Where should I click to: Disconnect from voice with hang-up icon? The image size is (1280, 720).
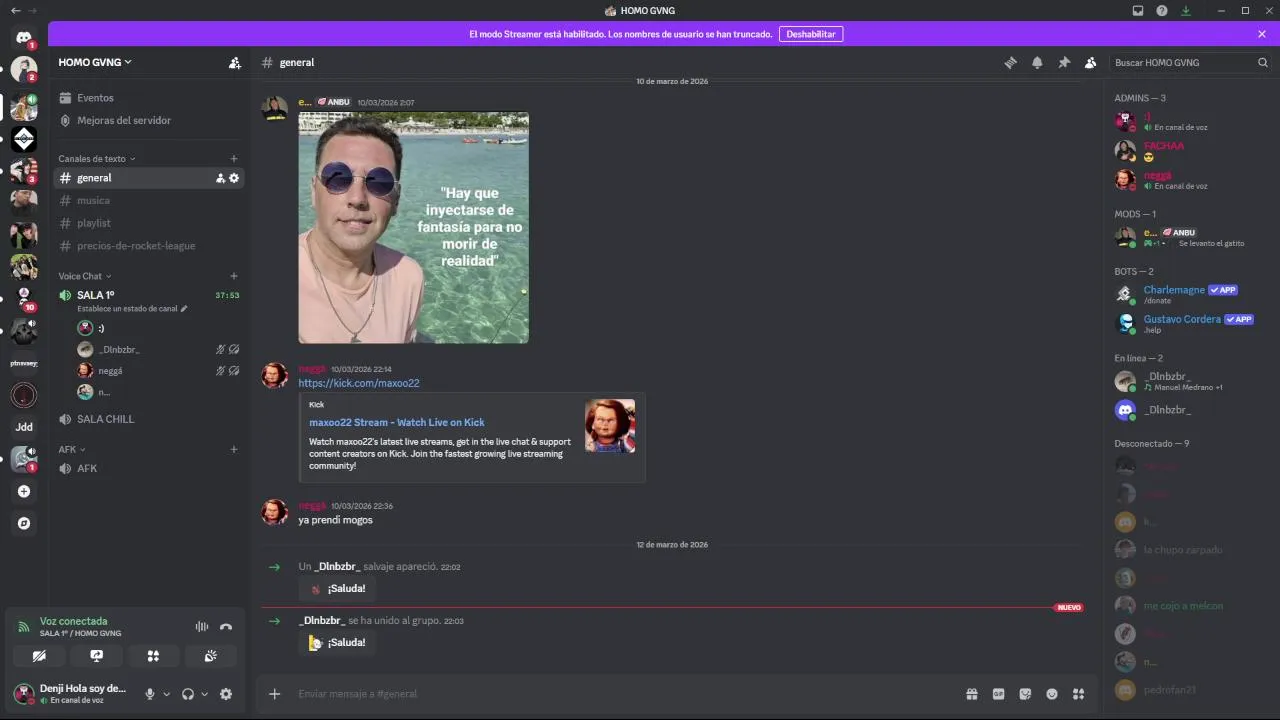pos(226,627)
